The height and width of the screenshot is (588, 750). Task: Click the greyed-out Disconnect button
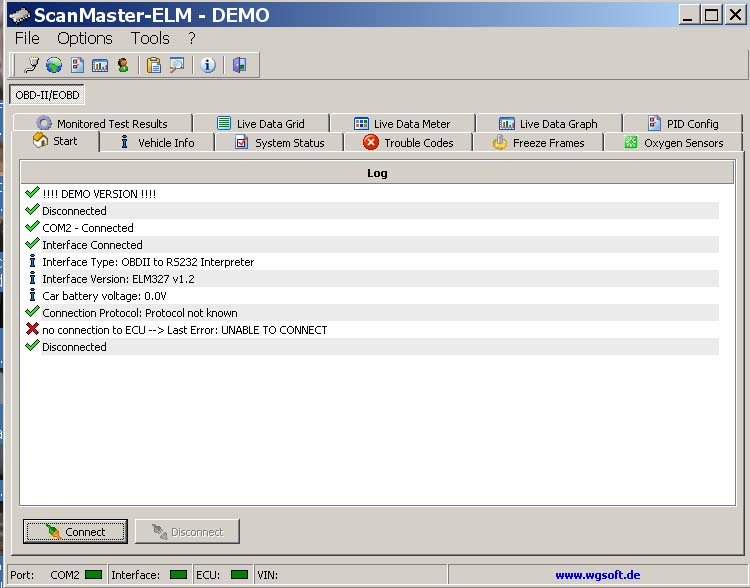[x=187, y=532]
